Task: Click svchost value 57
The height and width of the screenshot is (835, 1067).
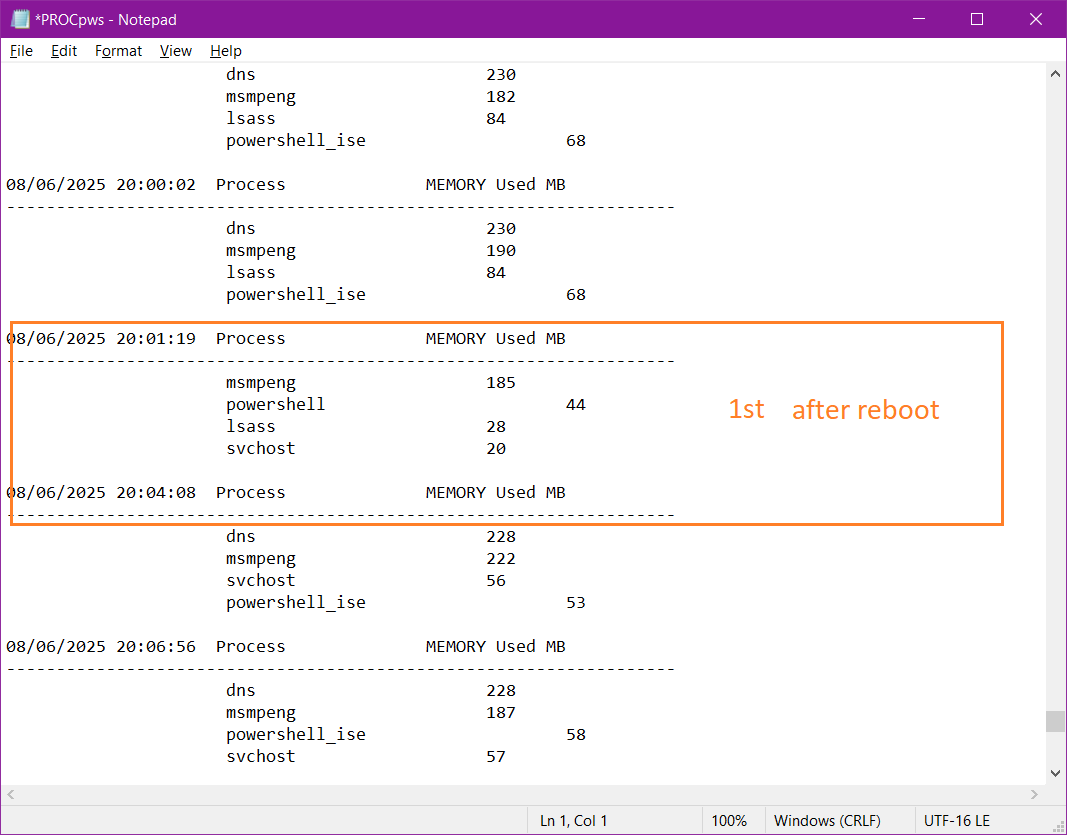Action: coord(496,756)
